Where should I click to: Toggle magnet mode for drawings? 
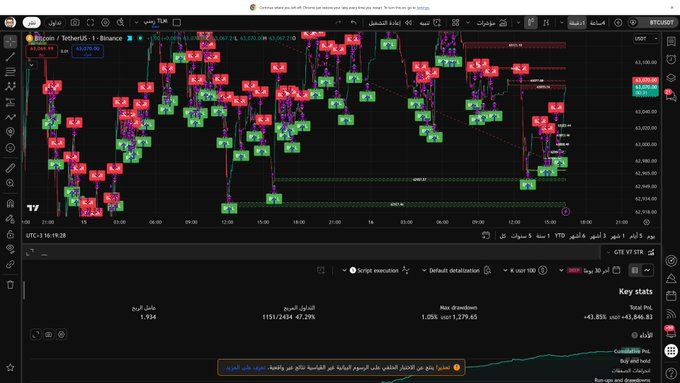pos(10,203)
